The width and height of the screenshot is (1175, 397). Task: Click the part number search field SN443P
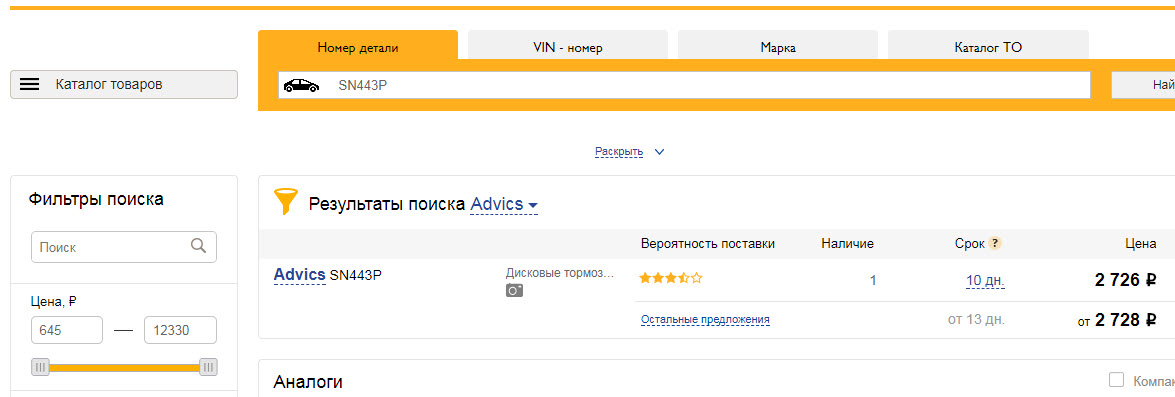tap(684, 85)
